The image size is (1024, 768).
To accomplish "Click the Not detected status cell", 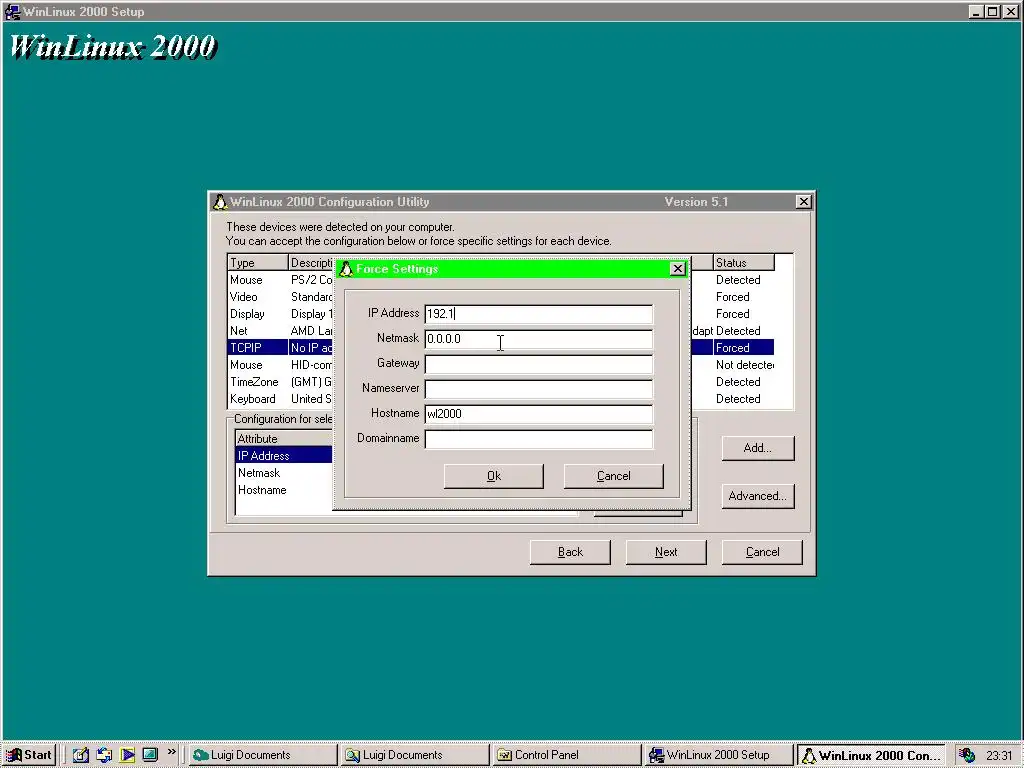I will (x=744, y=364).
